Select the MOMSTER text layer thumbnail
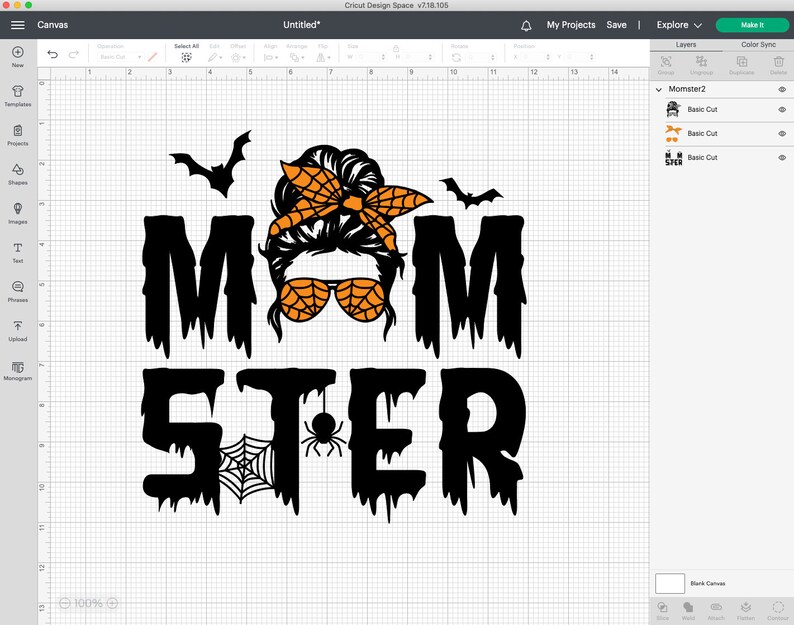 [673, 158]
